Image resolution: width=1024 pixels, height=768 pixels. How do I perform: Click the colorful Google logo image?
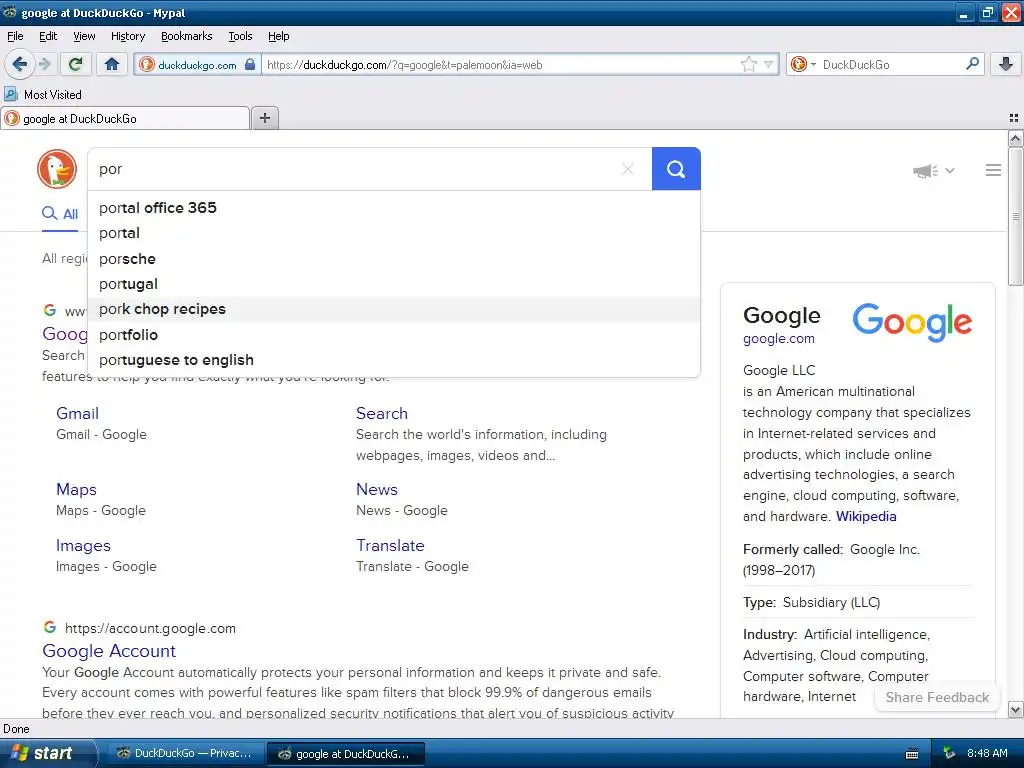(x=912, y=322)
